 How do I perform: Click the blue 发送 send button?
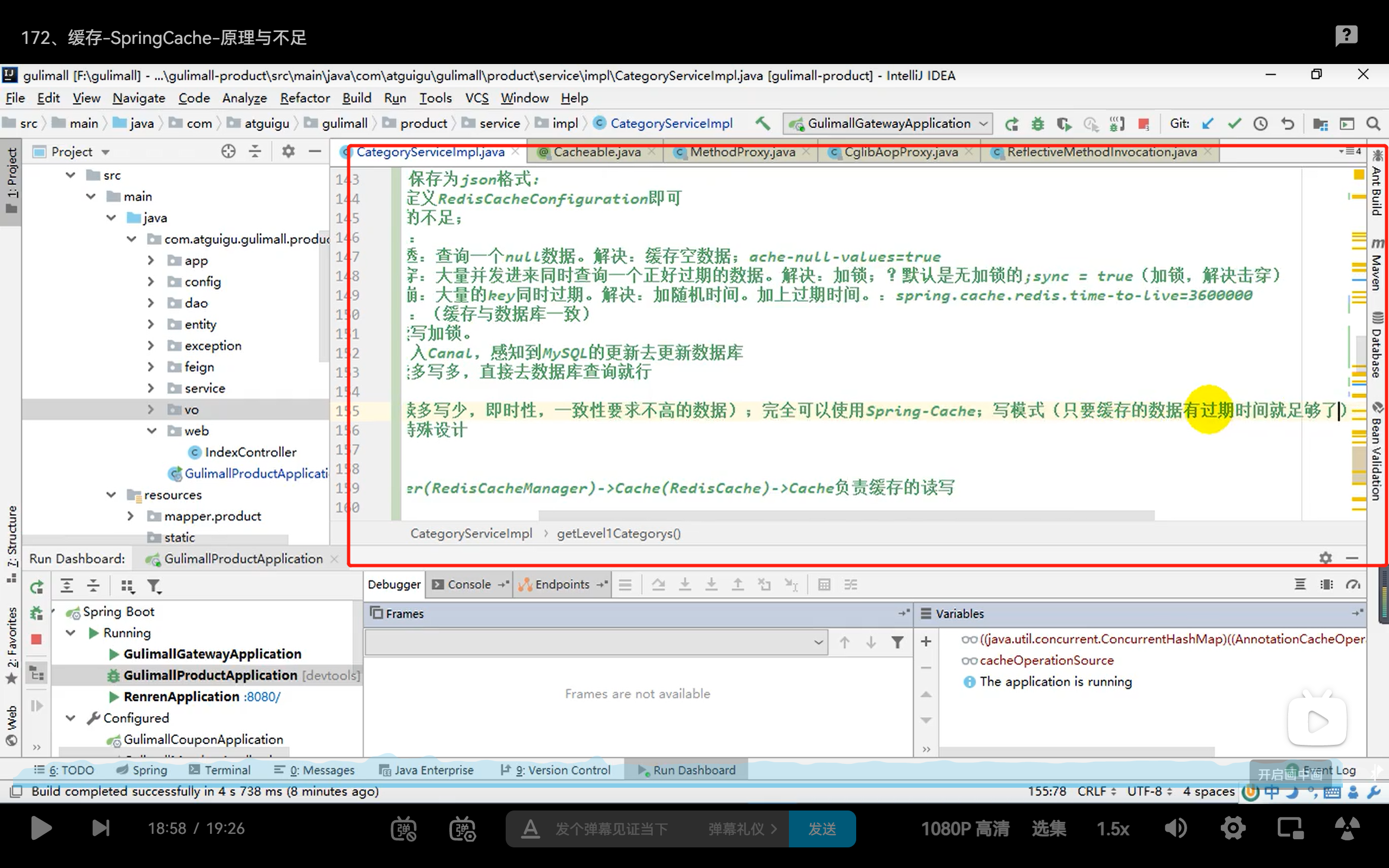[x=821, y=828]
